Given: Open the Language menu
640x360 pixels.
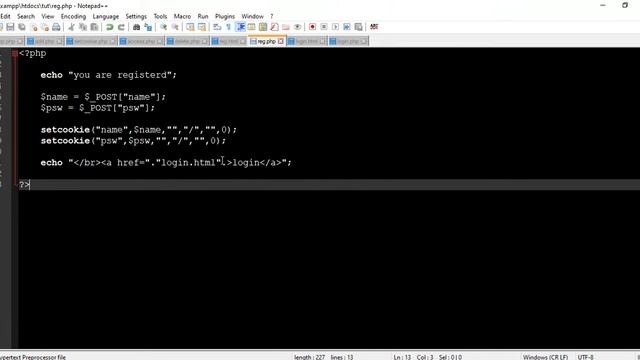Looking at the screenshot, I should pos(106,16).
